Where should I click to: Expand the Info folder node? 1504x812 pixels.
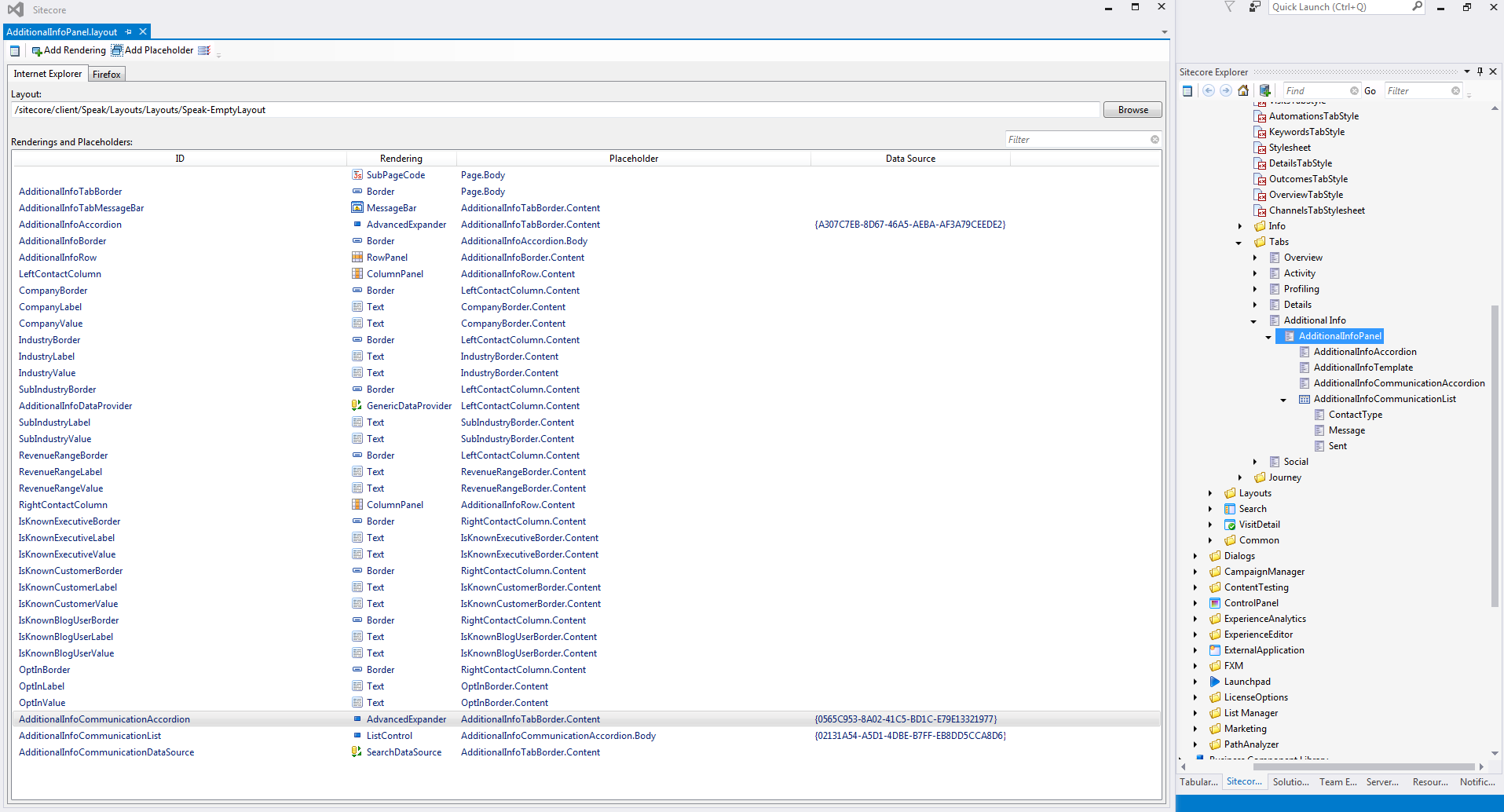pos(1239,226)
